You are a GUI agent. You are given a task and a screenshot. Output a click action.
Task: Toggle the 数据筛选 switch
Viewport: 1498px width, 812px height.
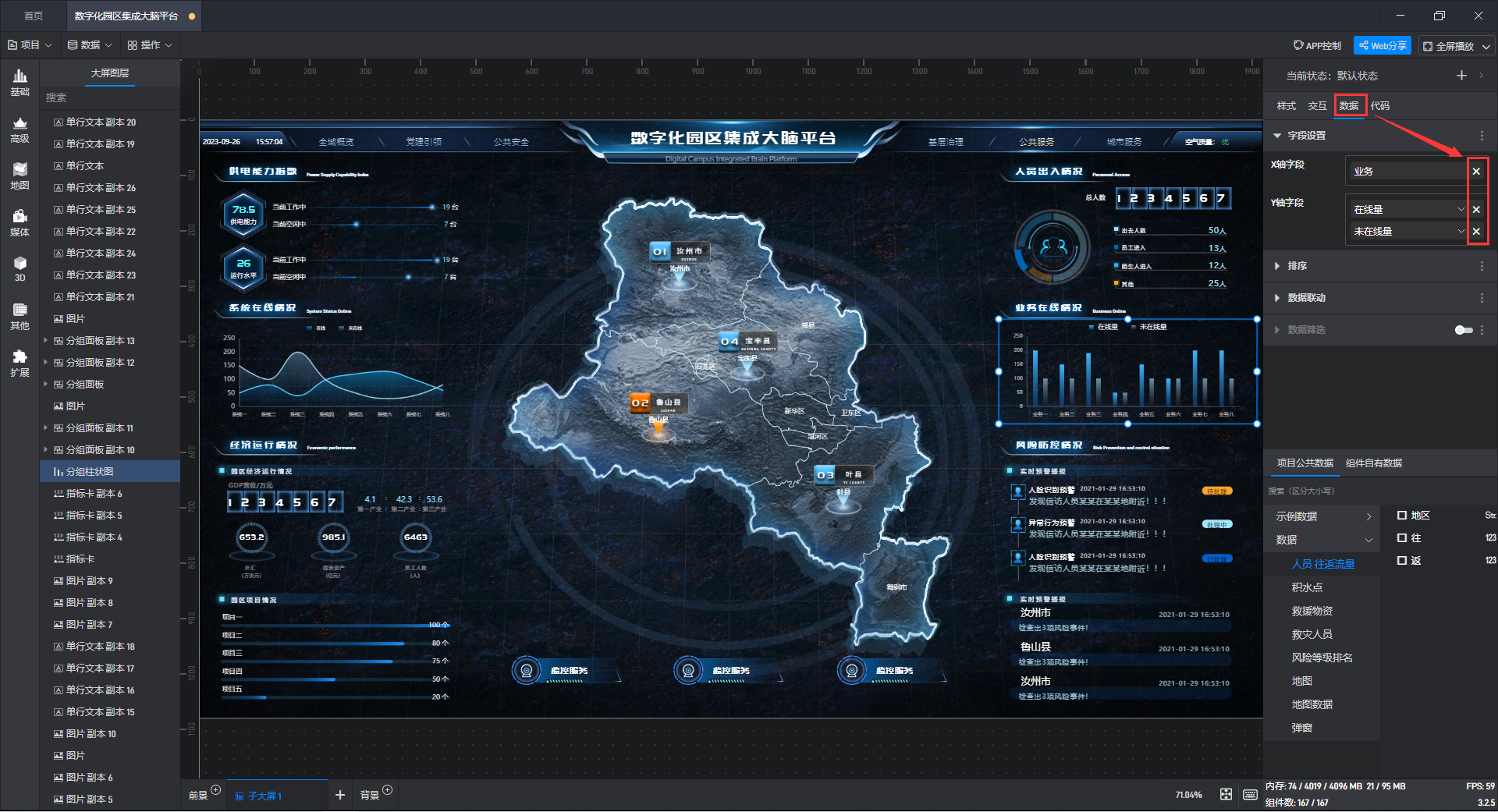(x=1464, y=330)
